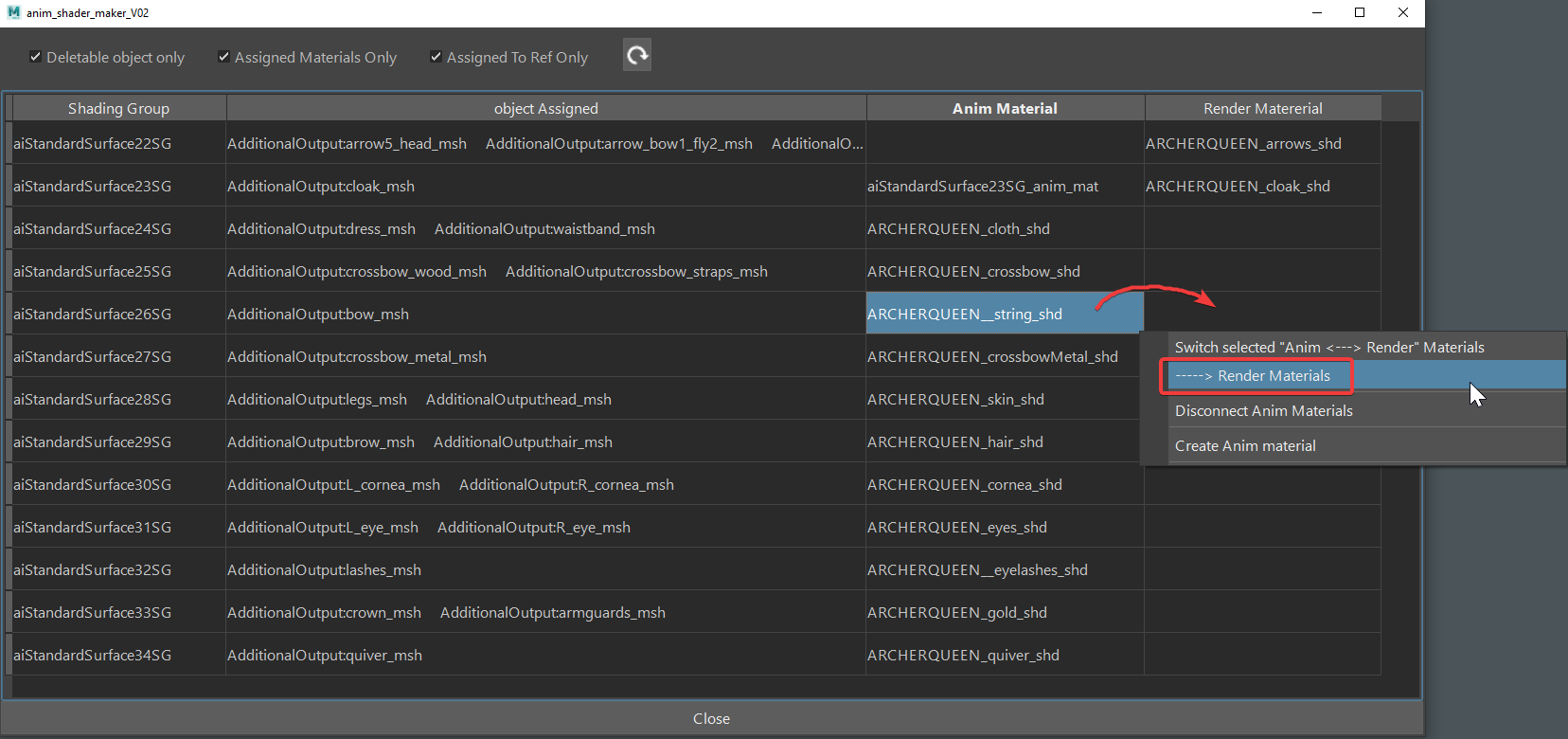Toggle the Deletable object only checkbox
This screenshot has width=1568, height=739.
(35, 57)
